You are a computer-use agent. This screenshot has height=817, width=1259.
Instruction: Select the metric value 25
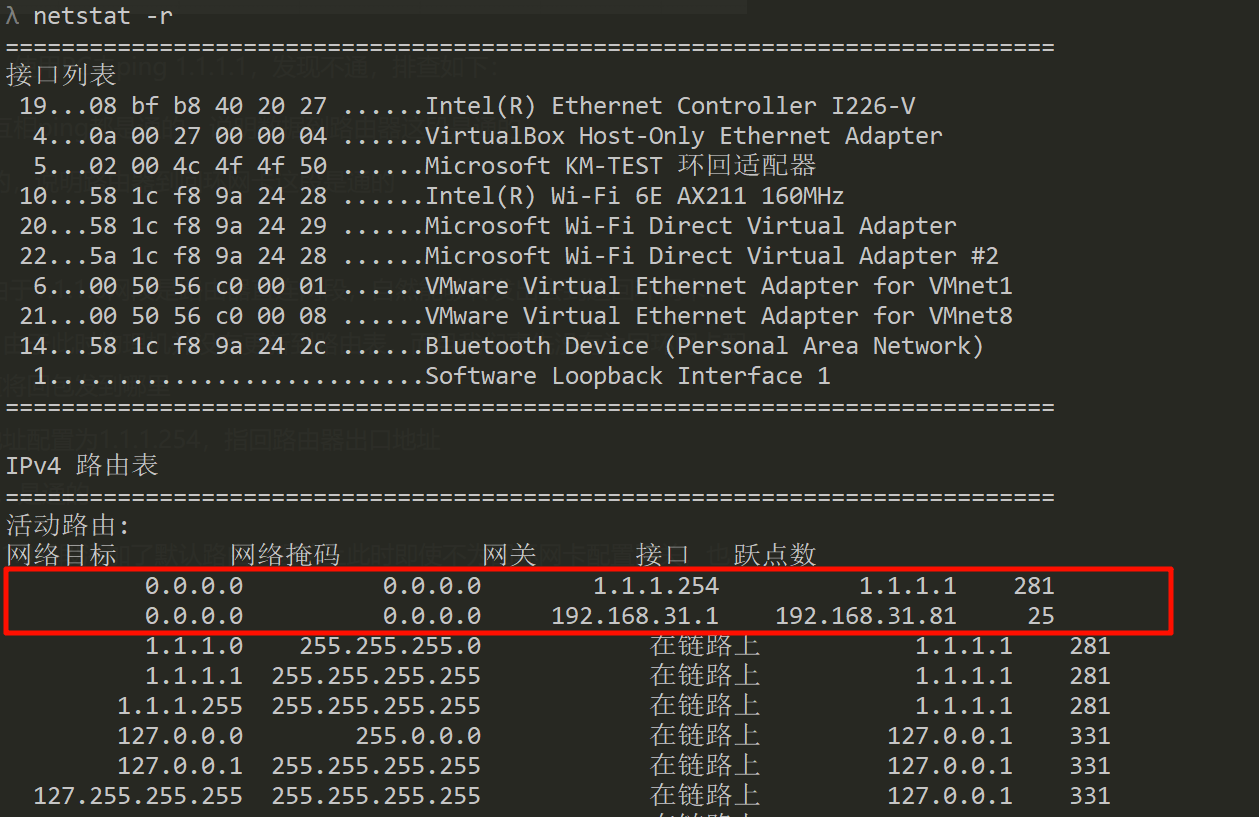(1041, 616)
